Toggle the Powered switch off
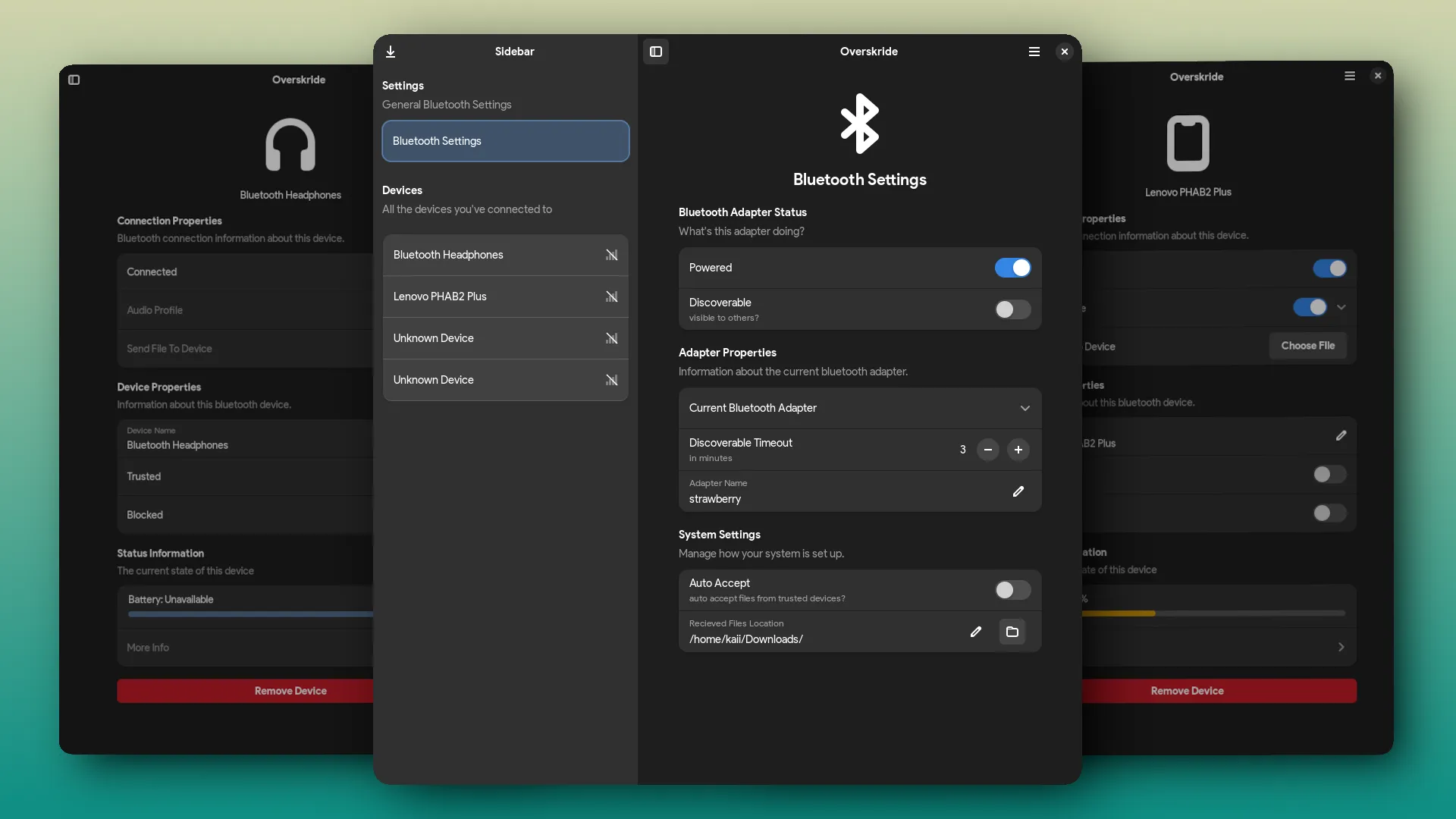This screenshot has width=1456, height=819. tap(1012, 268)
